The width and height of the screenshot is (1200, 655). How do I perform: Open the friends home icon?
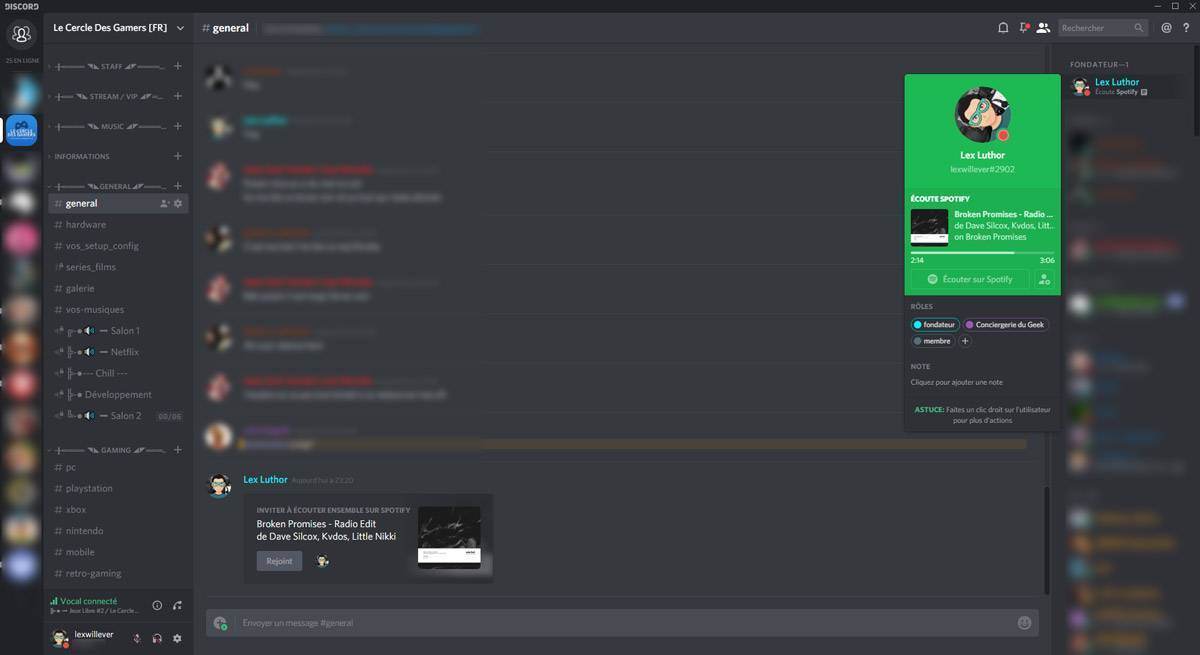20,34
